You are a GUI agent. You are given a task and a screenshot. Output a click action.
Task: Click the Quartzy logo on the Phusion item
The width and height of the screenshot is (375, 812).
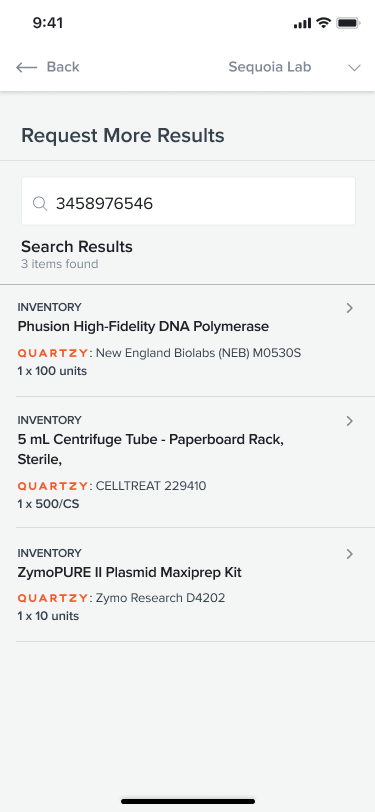click(x=53, y=353)
